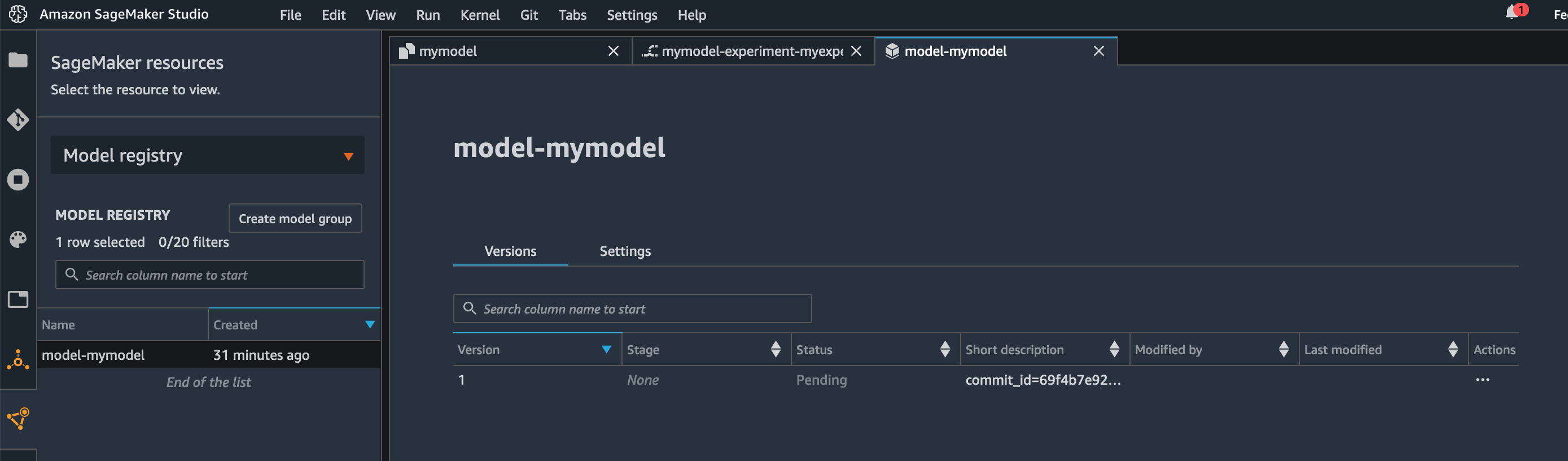Sort versions by Version column arrow

(606, 349)
